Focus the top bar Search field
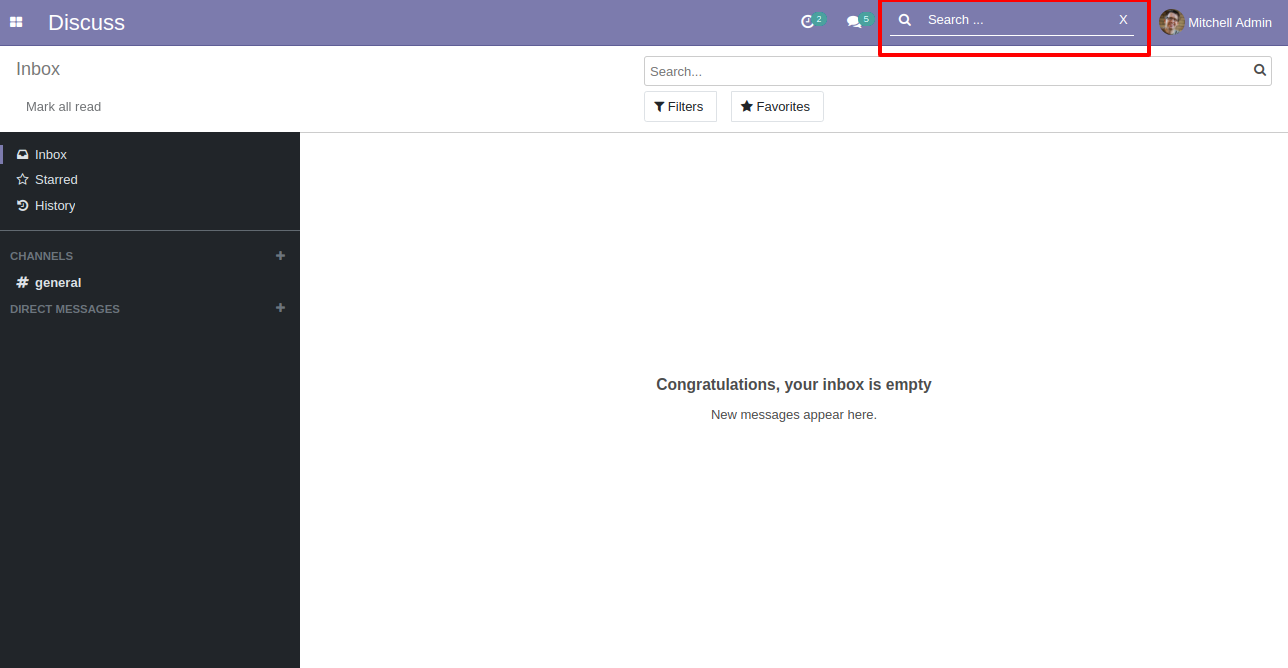The height and width of the screenshot is (668, 1288). coord(1015,20)
